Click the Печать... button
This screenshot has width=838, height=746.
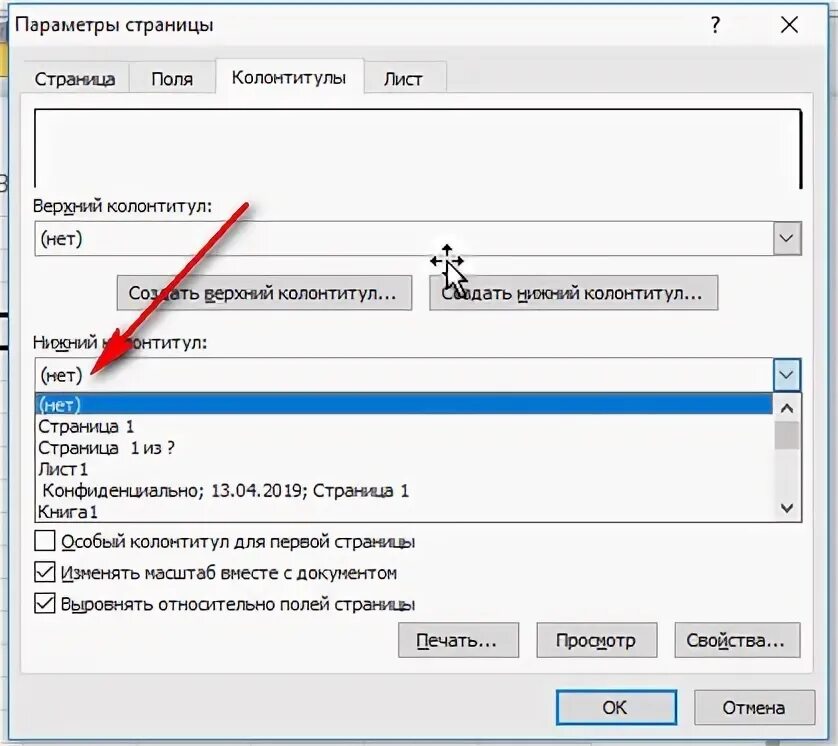click(458, 640)
